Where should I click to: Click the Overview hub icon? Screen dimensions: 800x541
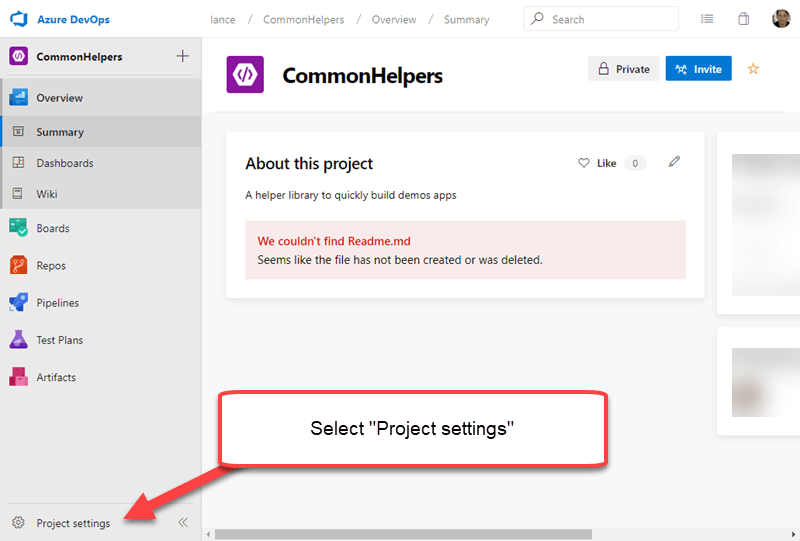tap(18, 97)
